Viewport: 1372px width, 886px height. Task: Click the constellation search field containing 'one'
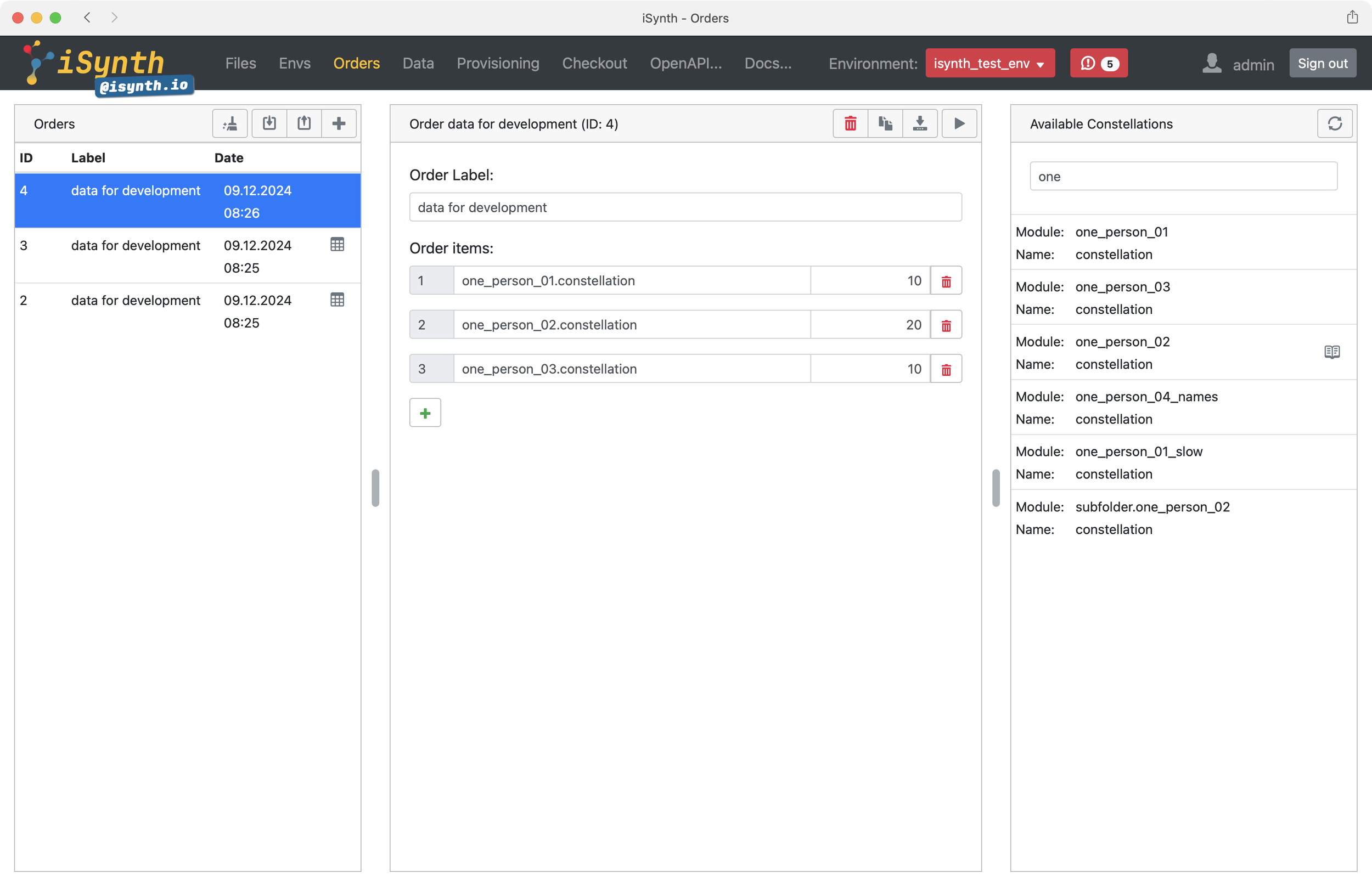pos(1183,177)
